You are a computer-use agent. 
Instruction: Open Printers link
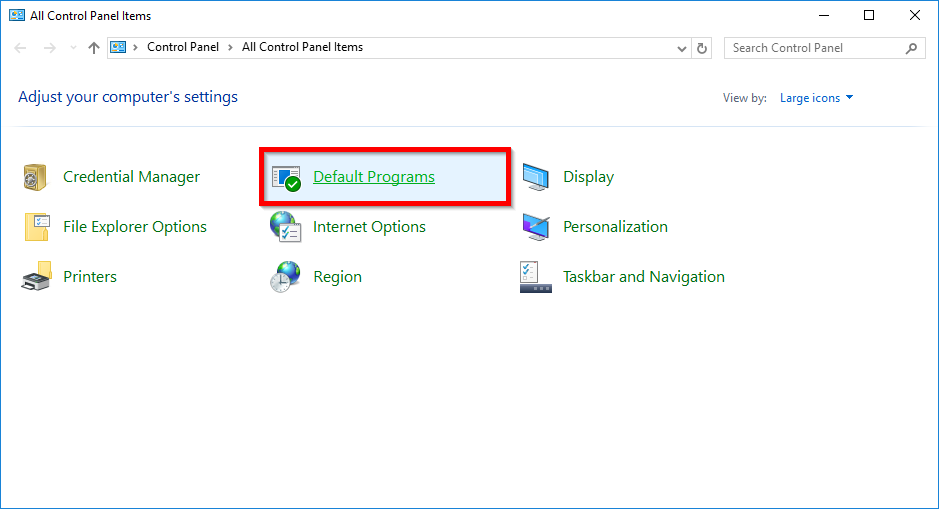(x=90, y=277)
